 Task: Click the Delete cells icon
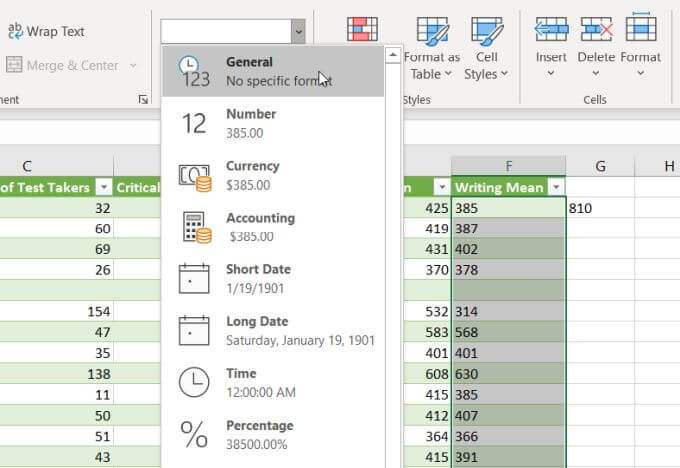click(596, 29)
